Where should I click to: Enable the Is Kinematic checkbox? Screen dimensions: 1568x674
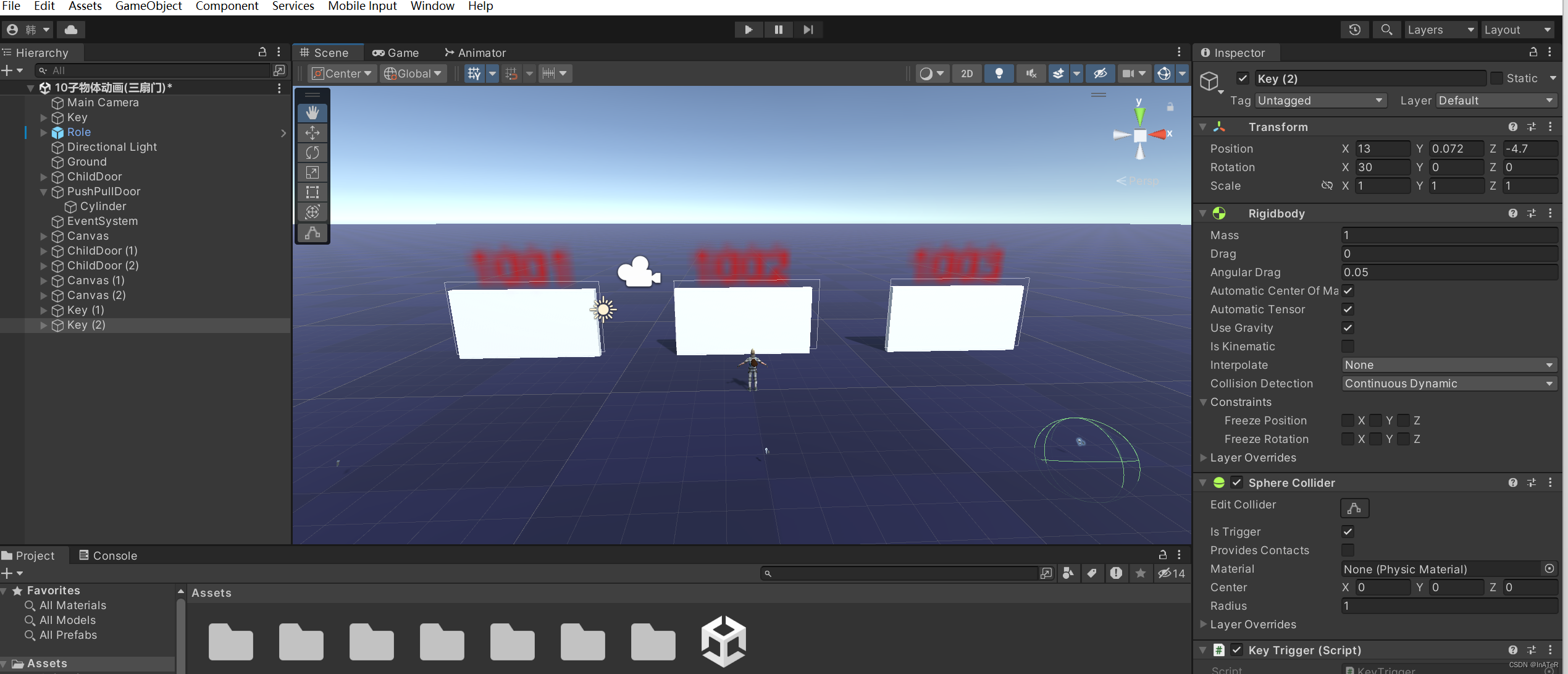coord(1348,347)
